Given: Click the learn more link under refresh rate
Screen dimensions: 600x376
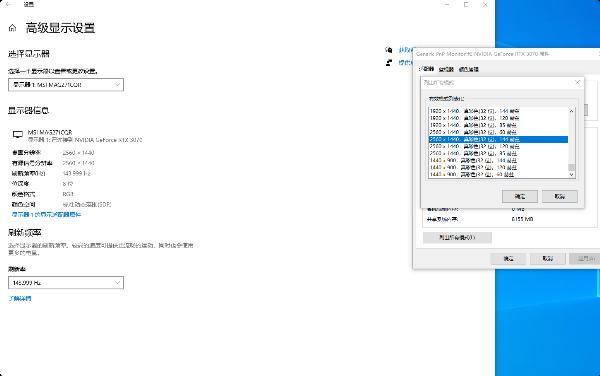Looking at the screenshot, I should click(x=20, y=298).
